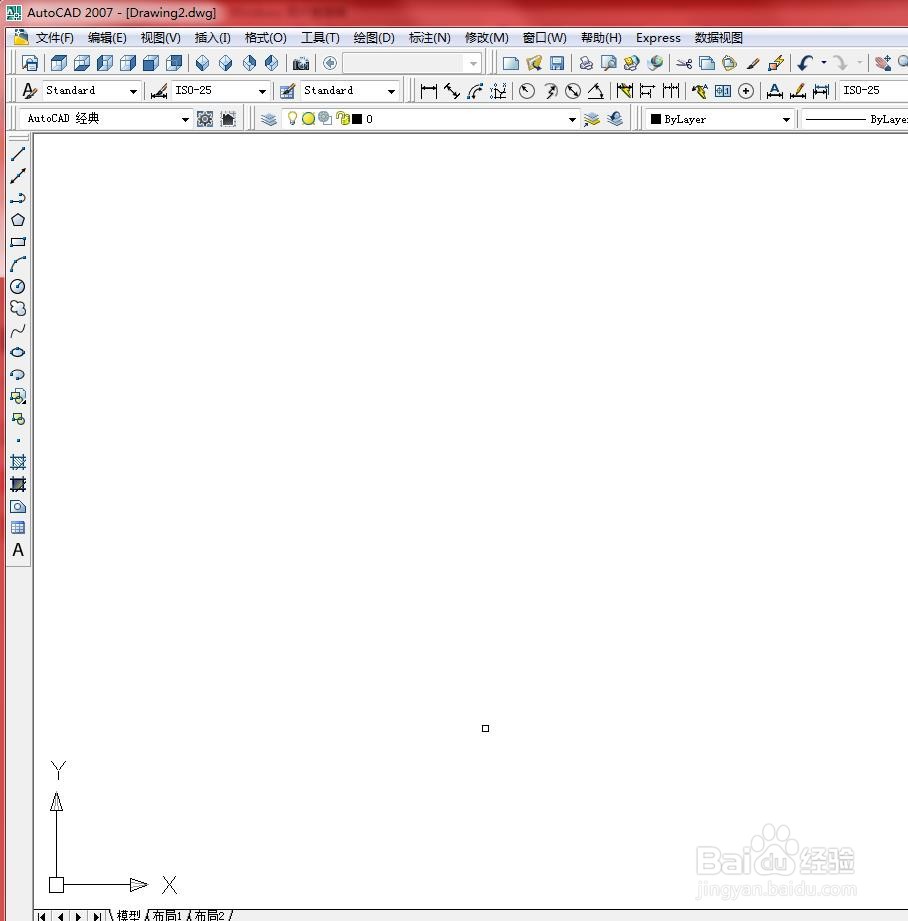
Task: Click the Diameter dimension icon
Action: (x=573, y=91)
